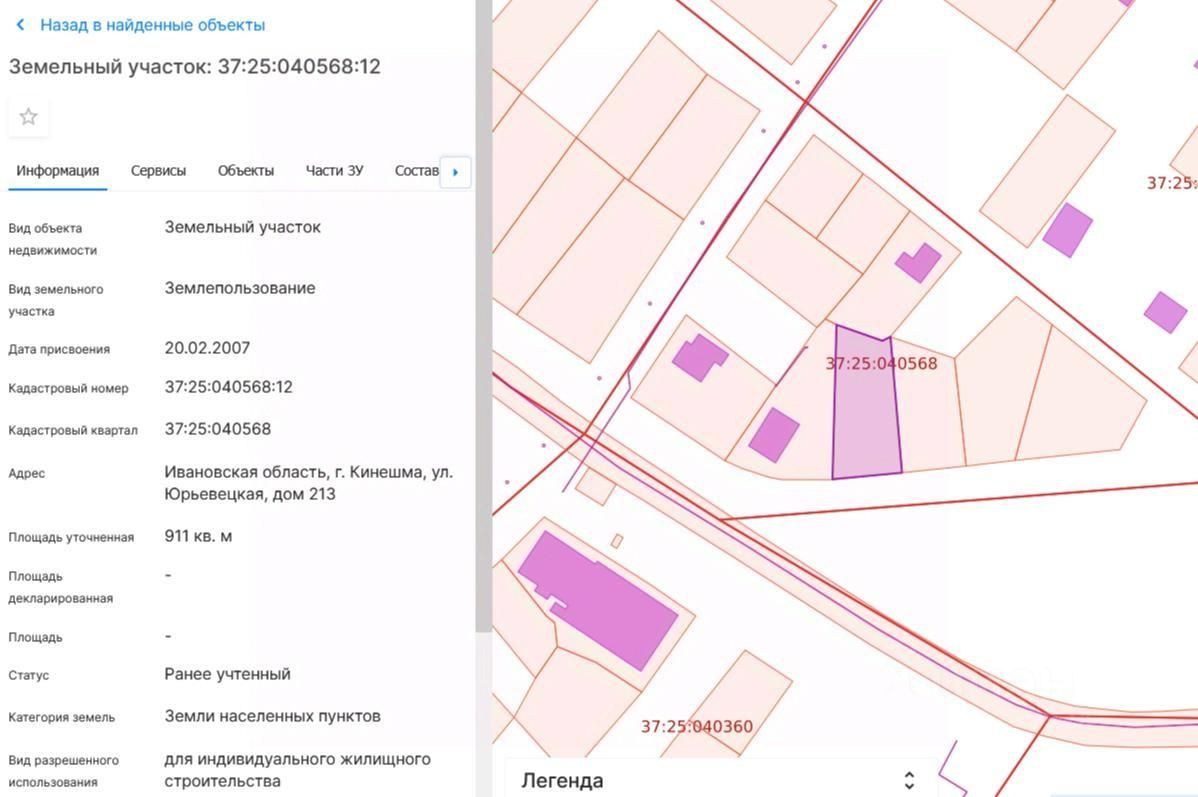
Task: Click quarter label 37:25:040360 on map
Action: 697,726
